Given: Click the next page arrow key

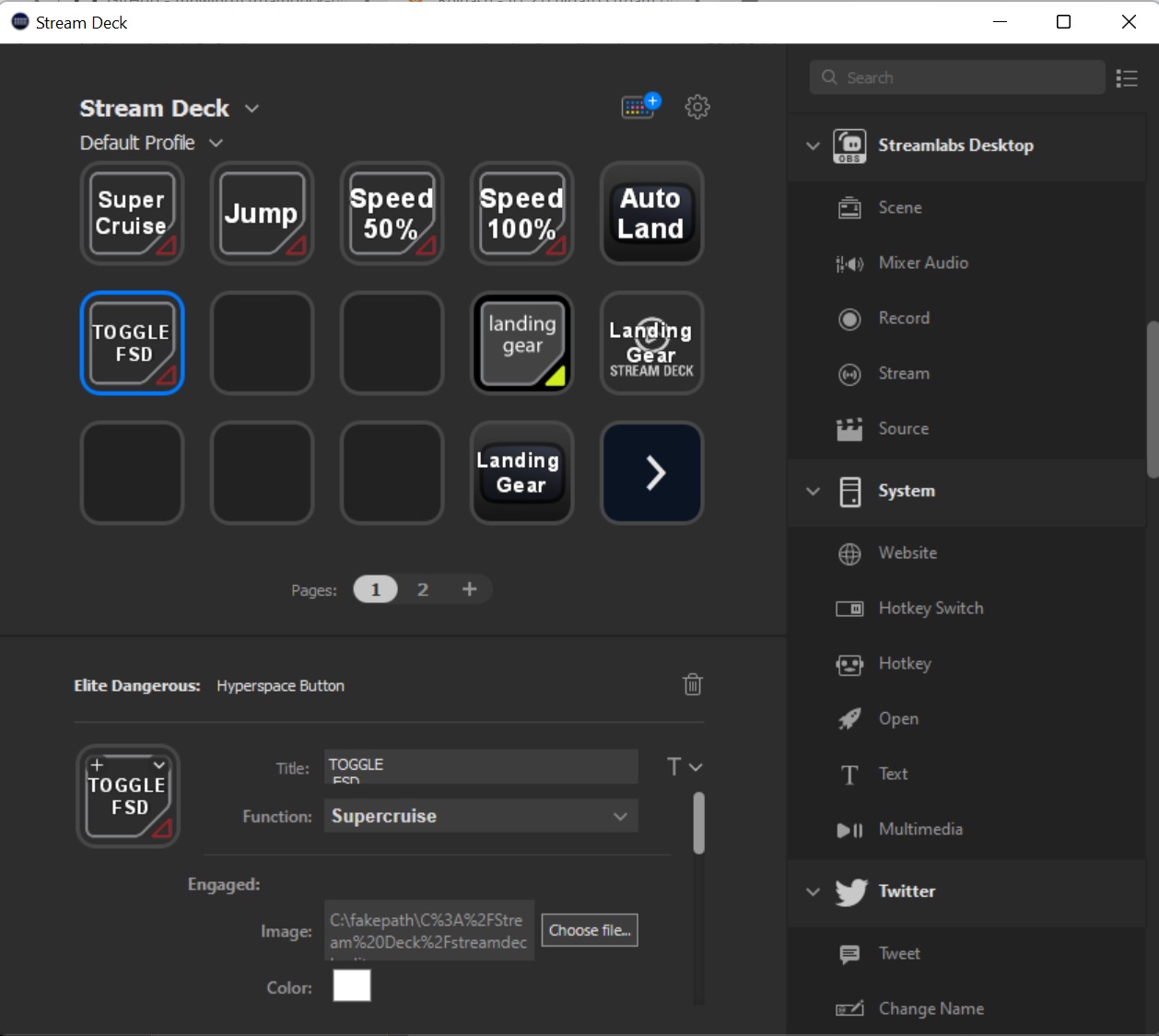Looking at the screenshot, I should point(651,472).
